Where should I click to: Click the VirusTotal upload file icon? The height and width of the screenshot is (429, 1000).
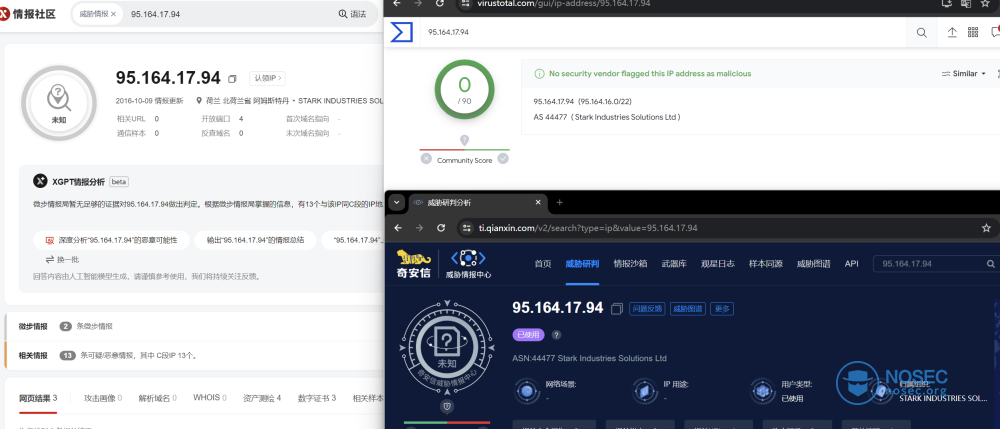click(952, 33)
